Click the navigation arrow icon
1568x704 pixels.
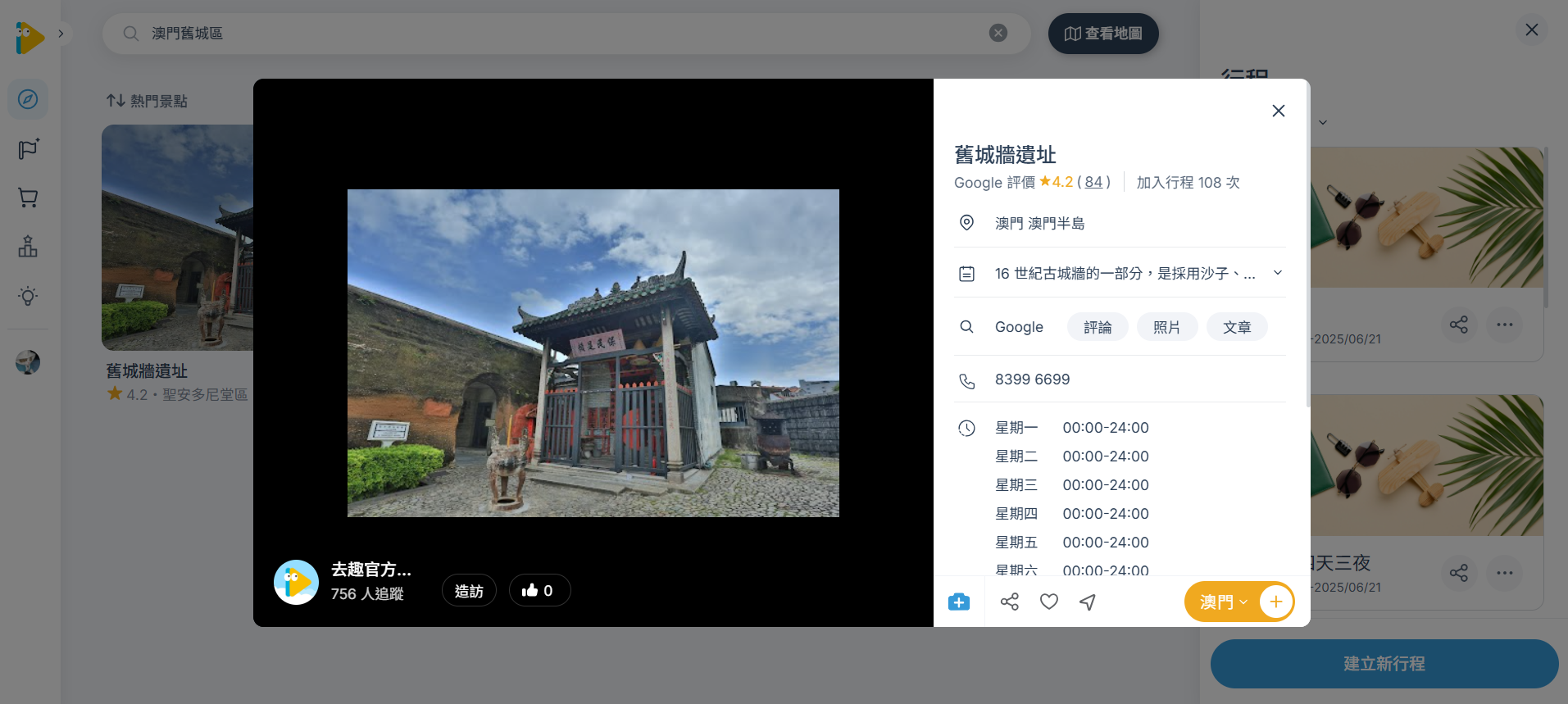[1088, 602]
